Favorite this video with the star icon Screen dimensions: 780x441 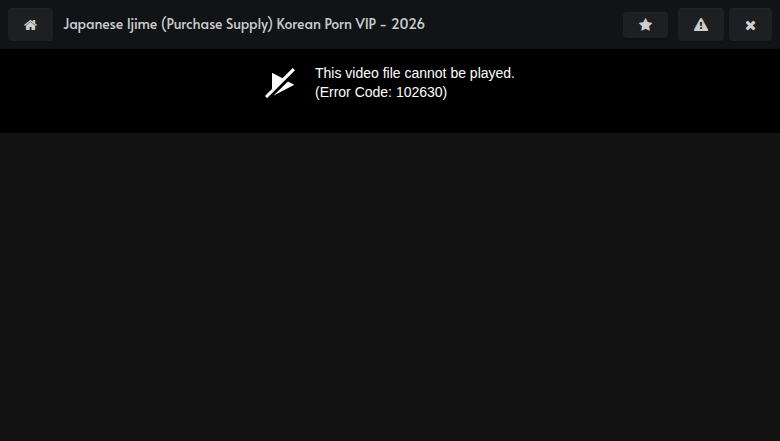pyautogui.click(x=645, y=25)
